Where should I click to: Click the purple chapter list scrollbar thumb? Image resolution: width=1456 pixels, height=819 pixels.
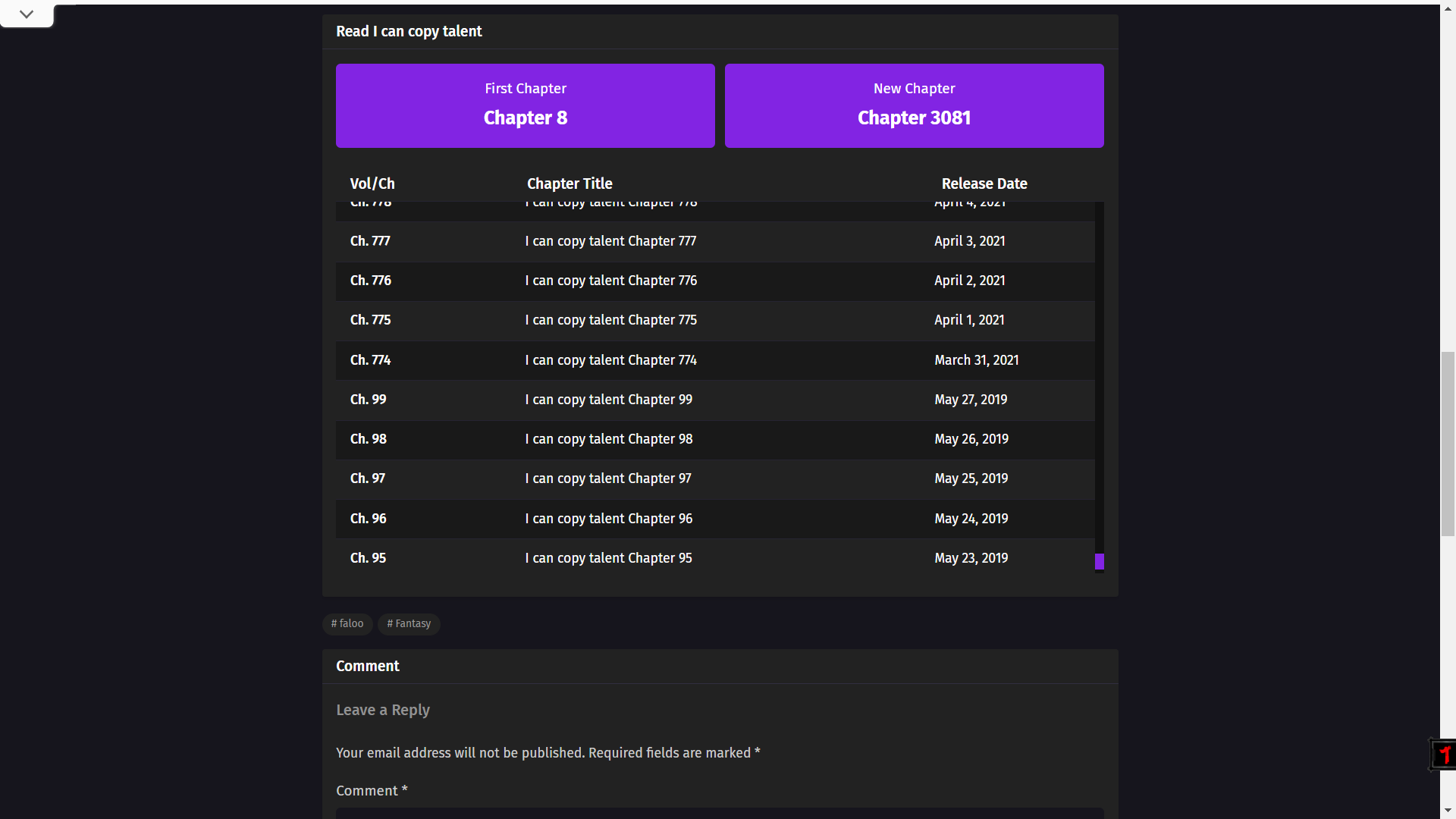pos(1099,561)
